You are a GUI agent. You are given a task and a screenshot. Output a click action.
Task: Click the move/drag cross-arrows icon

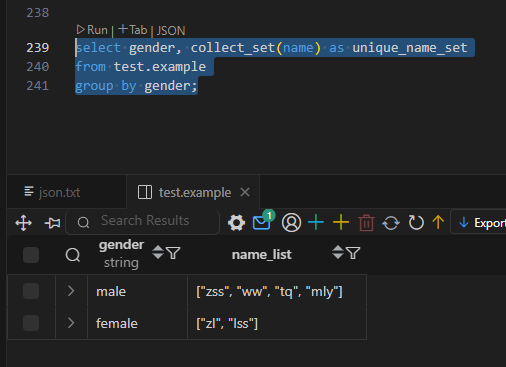tap(24, 223)
